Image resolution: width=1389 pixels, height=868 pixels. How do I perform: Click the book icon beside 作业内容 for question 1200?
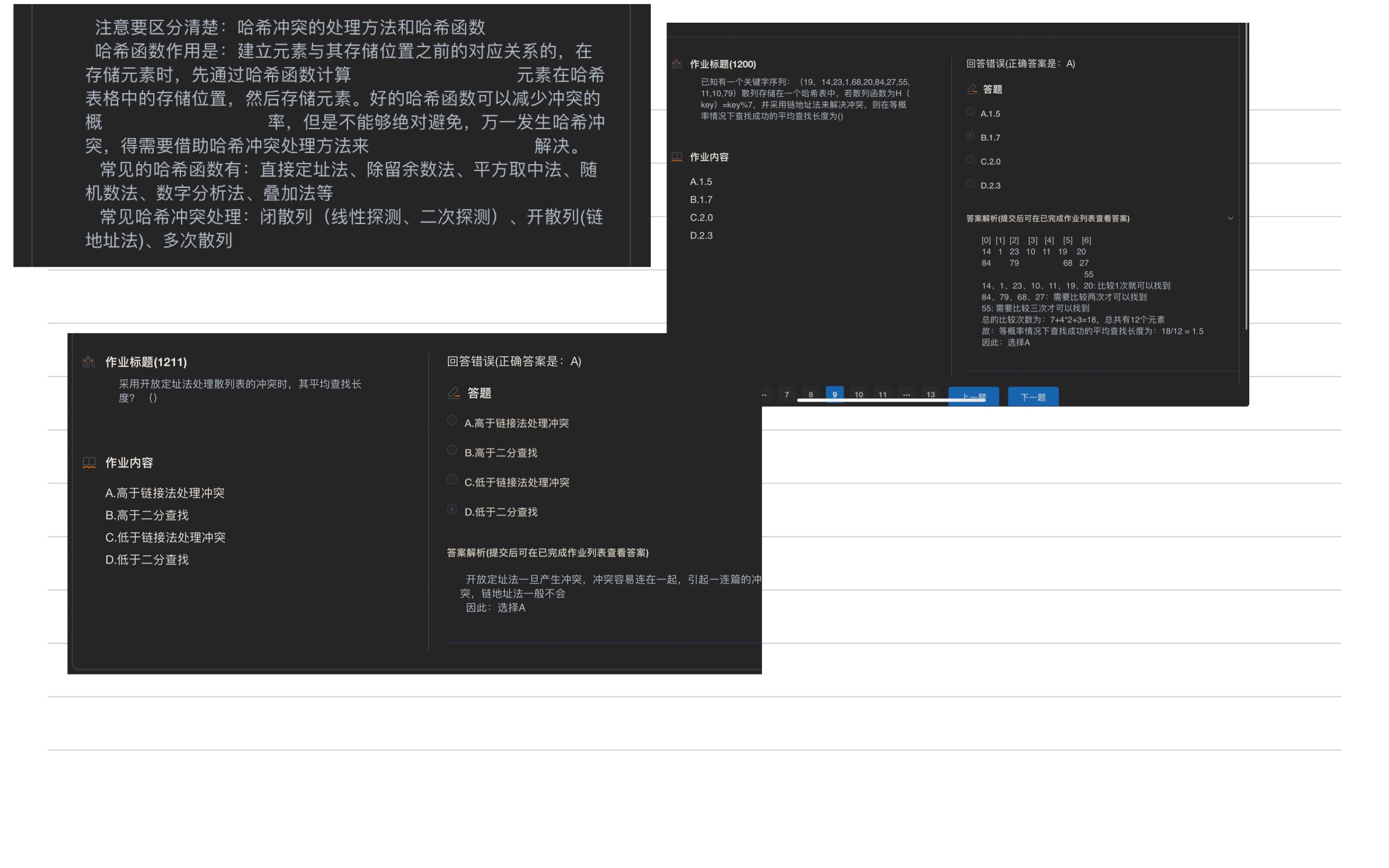(x=677, y=157)
